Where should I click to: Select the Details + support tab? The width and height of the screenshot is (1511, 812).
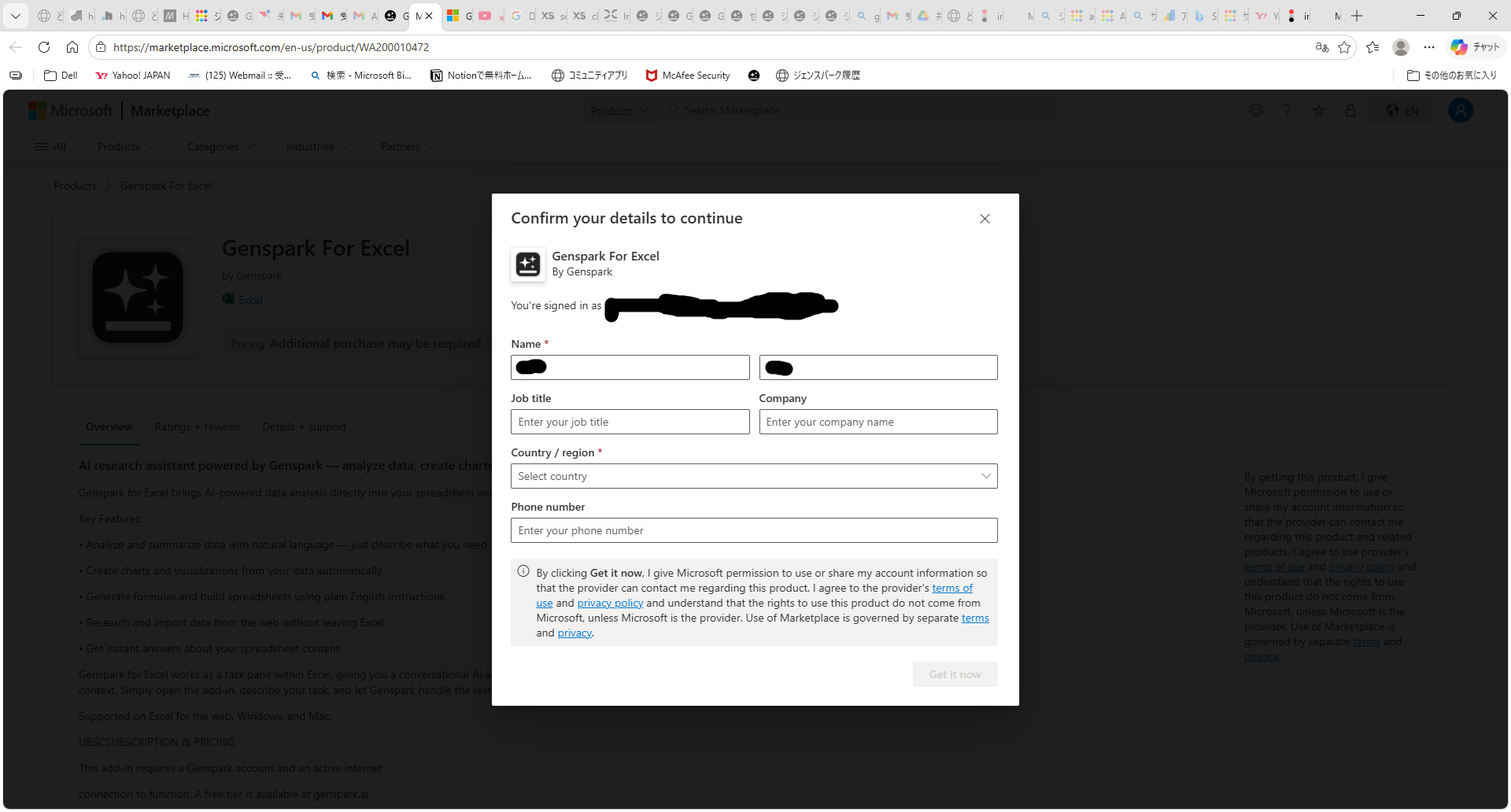304,426
